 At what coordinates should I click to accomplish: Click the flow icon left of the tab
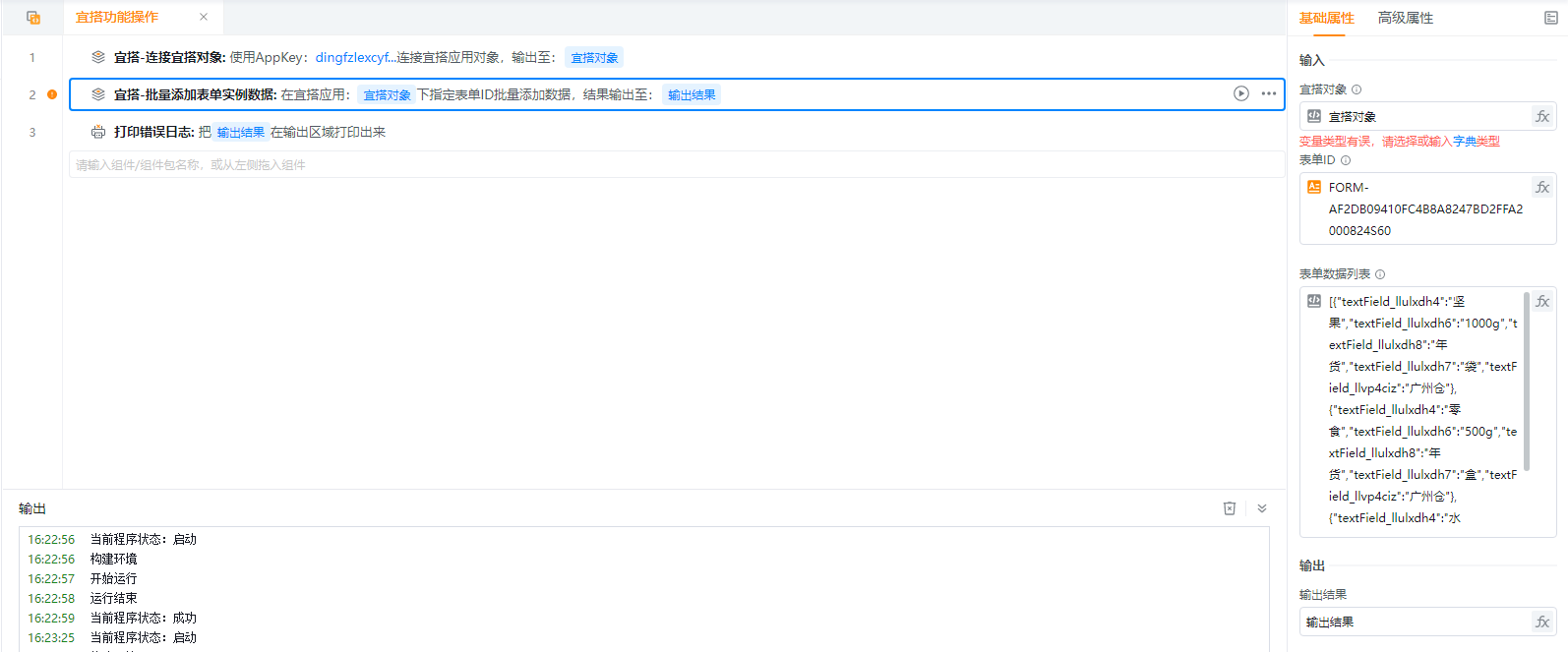pos(33,18)
